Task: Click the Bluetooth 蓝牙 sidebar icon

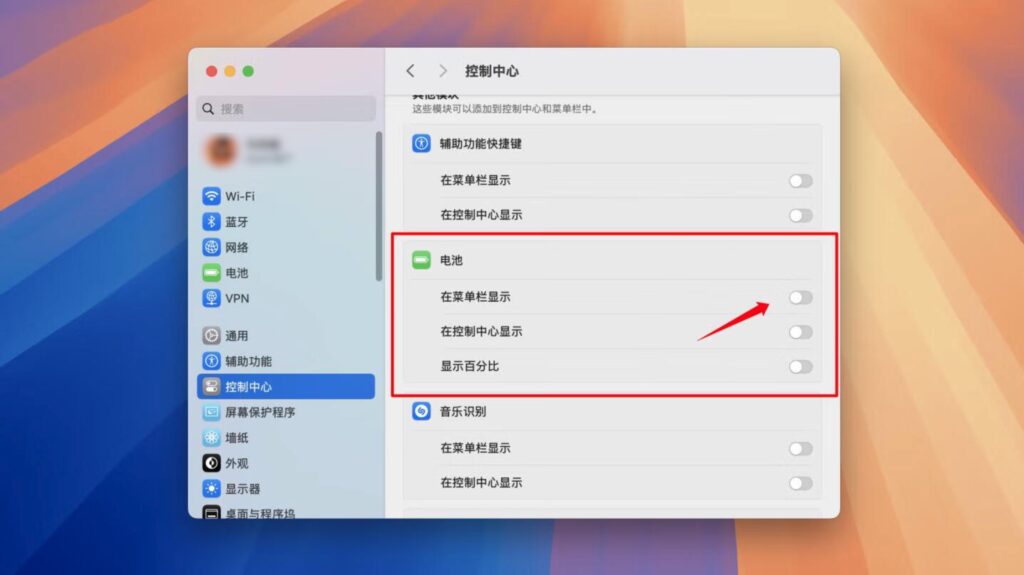Action: pyautogui.click(x=211, y=222)
